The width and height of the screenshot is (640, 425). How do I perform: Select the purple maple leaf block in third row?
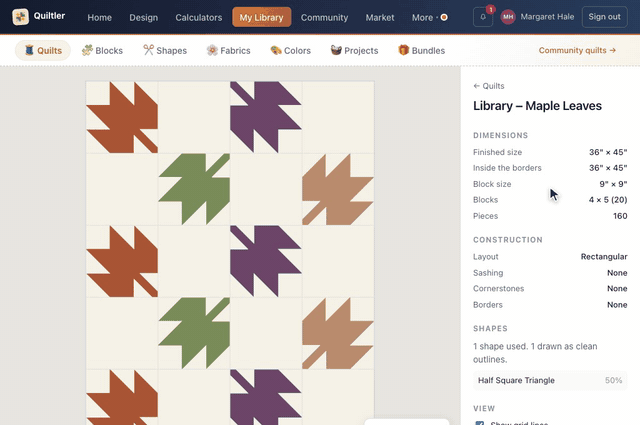tap(266, 261)
